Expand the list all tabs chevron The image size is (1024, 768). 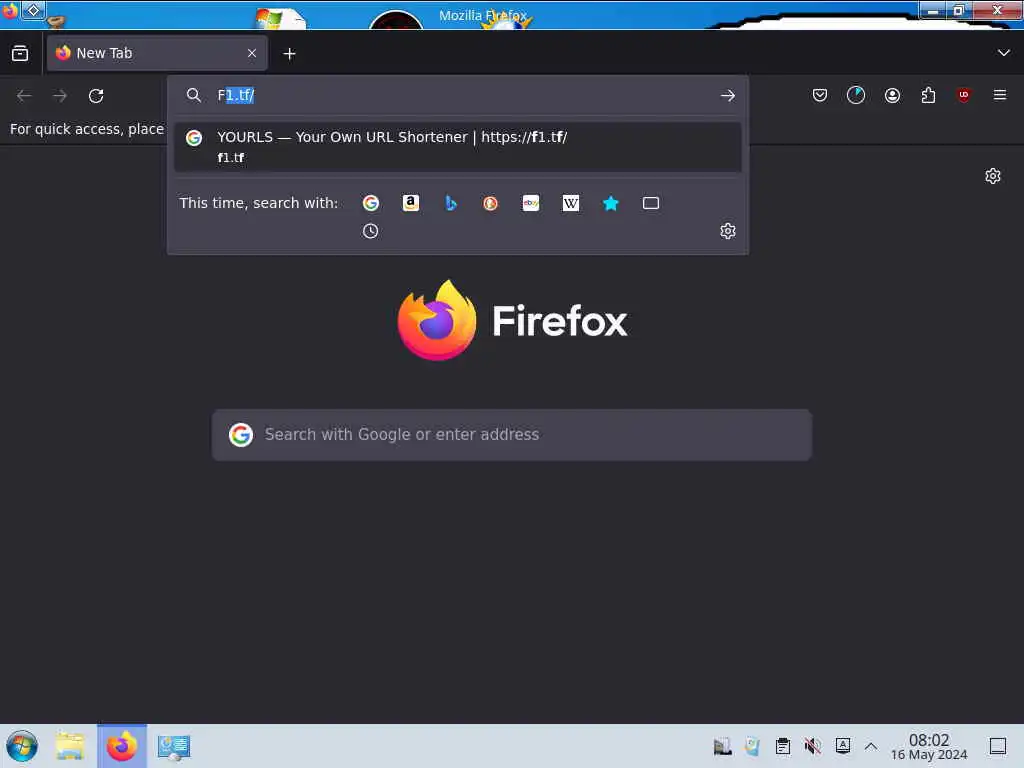[x=1003, y=53]
